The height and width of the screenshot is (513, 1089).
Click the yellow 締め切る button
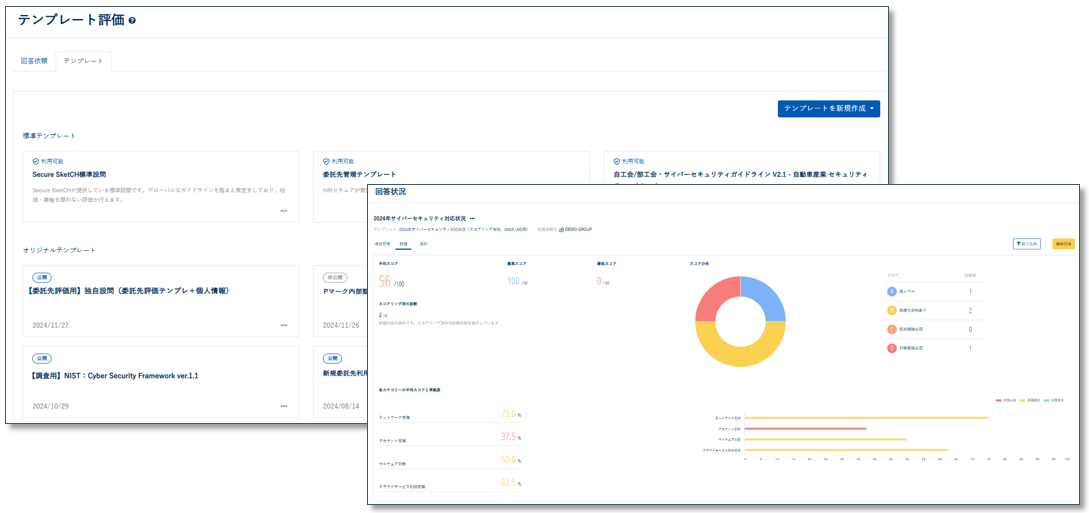coord(1063,244)
